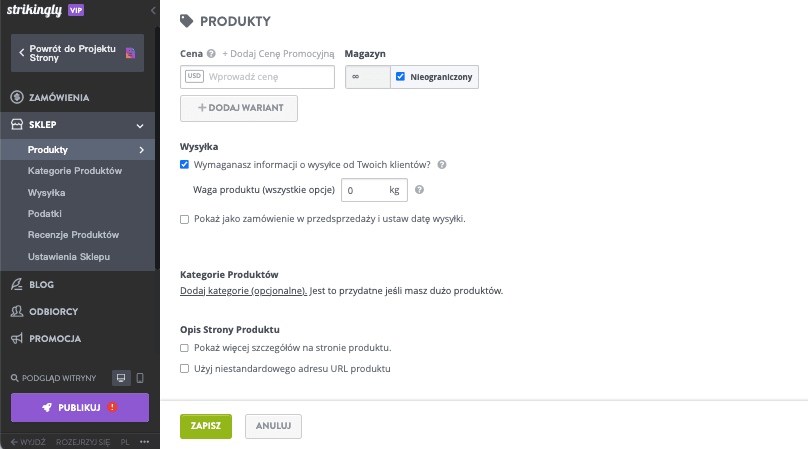
Task: Open the three-dots more options menu
Action: 144,442
